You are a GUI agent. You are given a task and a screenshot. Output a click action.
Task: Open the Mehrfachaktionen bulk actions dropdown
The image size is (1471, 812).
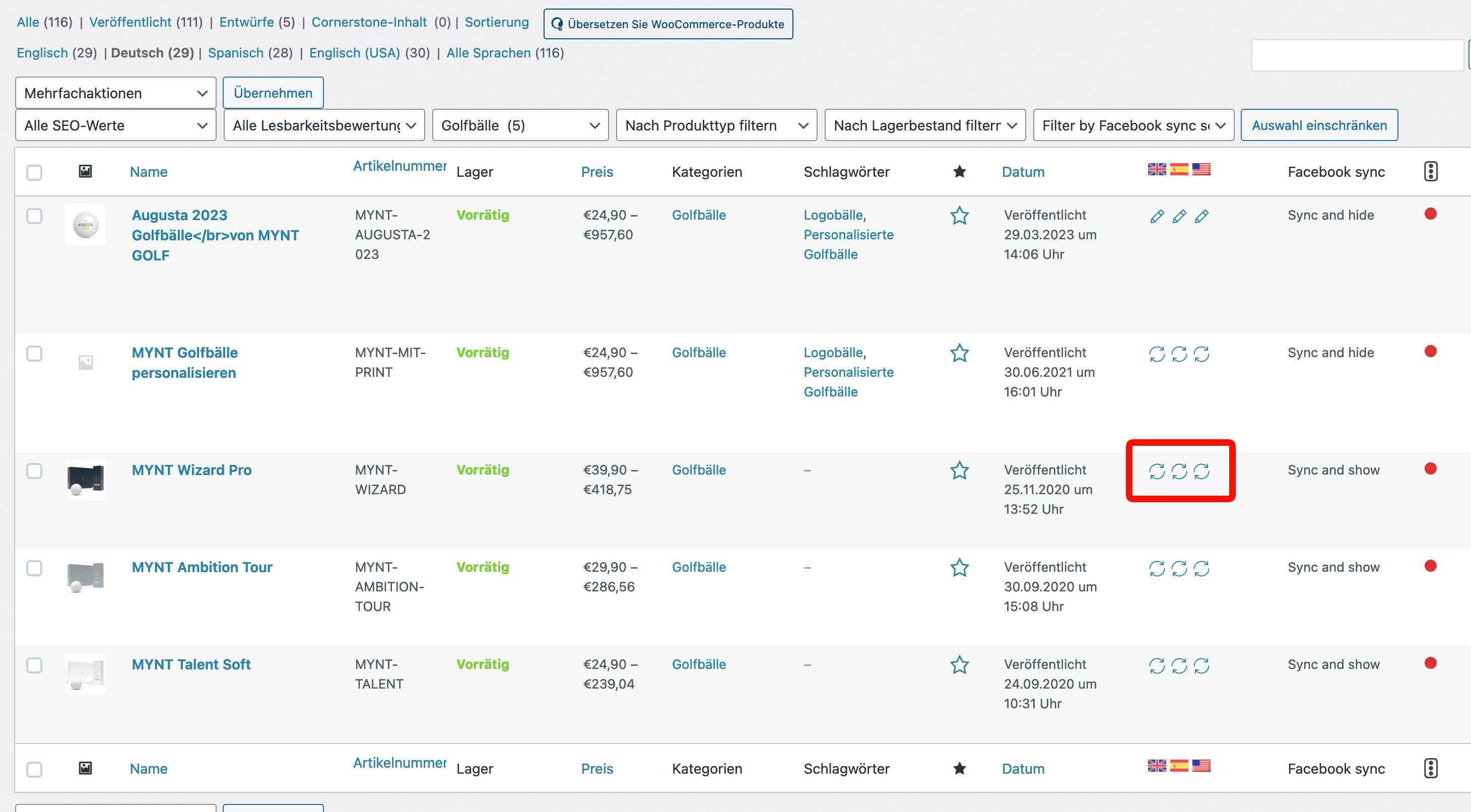(x=115, y=93)
